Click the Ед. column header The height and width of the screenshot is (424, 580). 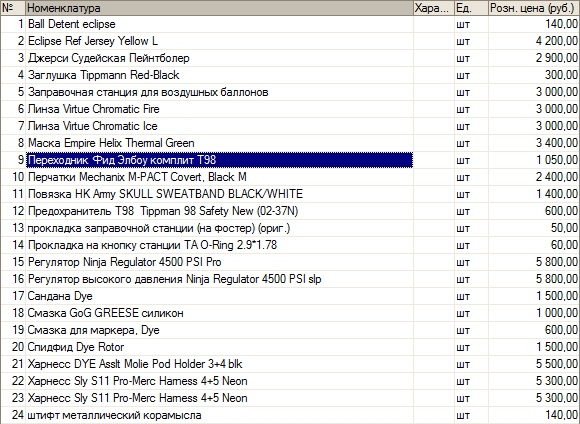pyautogui.click(x=471, y=8)
